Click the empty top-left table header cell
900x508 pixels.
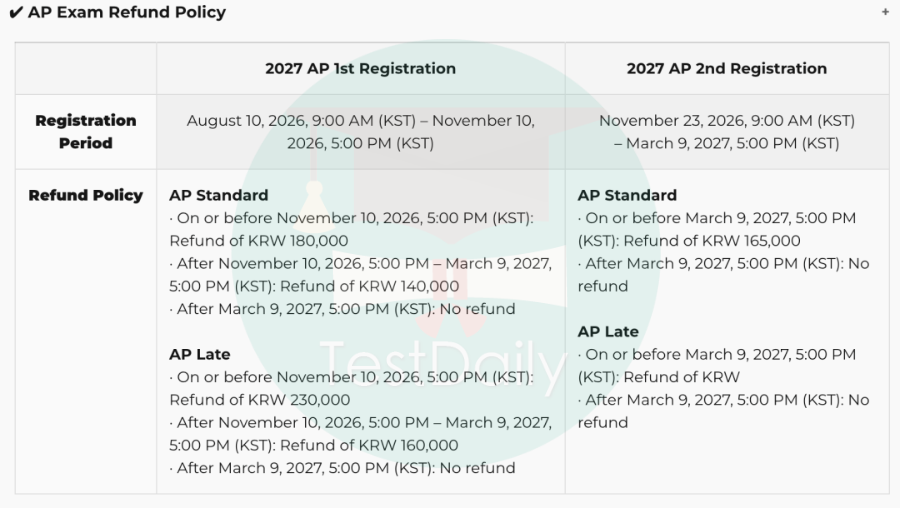(x=86, y=68)
